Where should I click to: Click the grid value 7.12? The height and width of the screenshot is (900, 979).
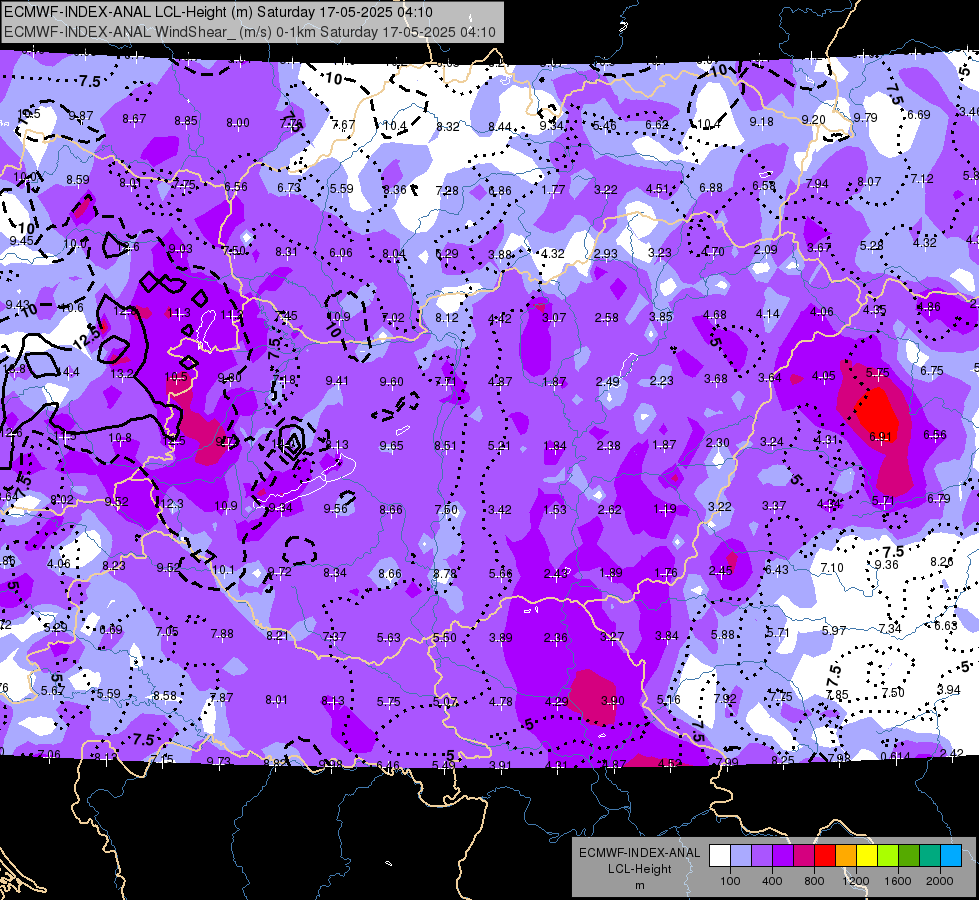pyautogui.click(x=922, y=179)
